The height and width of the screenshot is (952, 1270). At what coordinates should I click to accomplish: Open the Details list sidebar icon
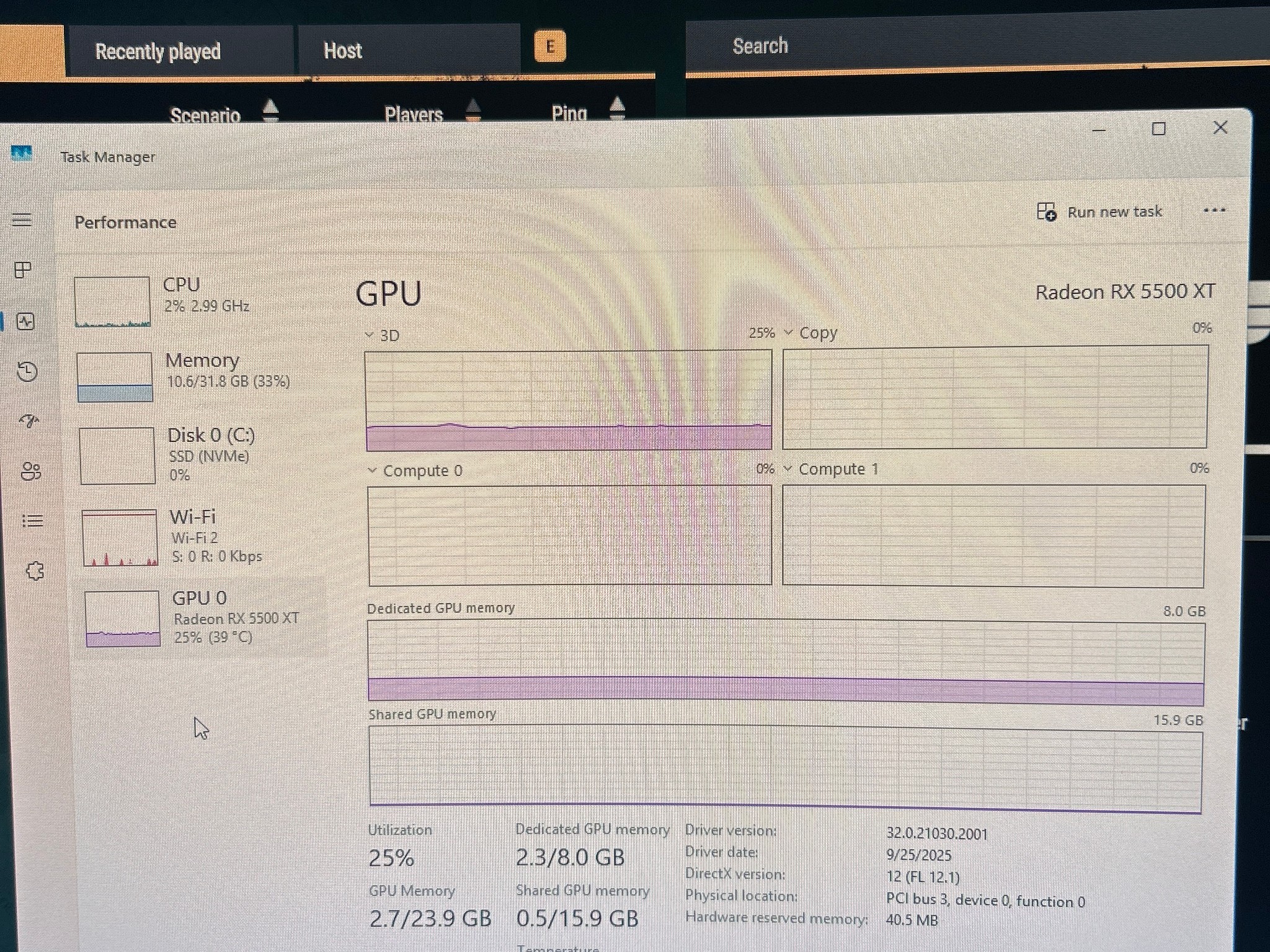pos(32,521)
